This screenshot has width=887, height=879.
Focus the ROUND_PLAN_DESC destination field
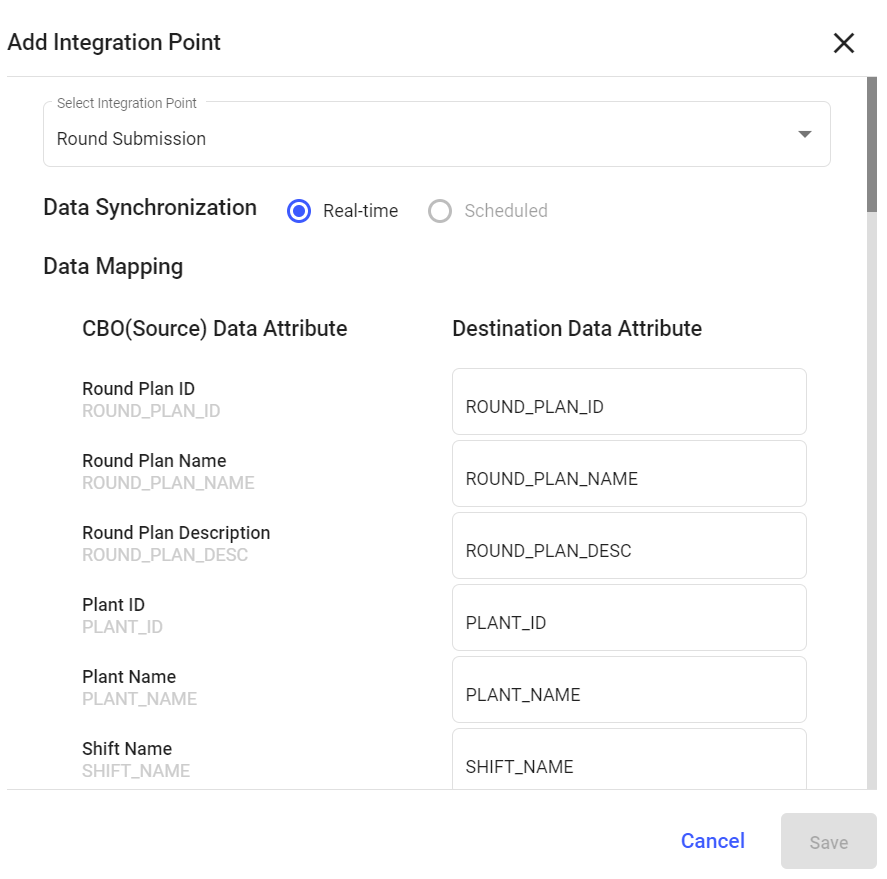(x=629, y=546)
